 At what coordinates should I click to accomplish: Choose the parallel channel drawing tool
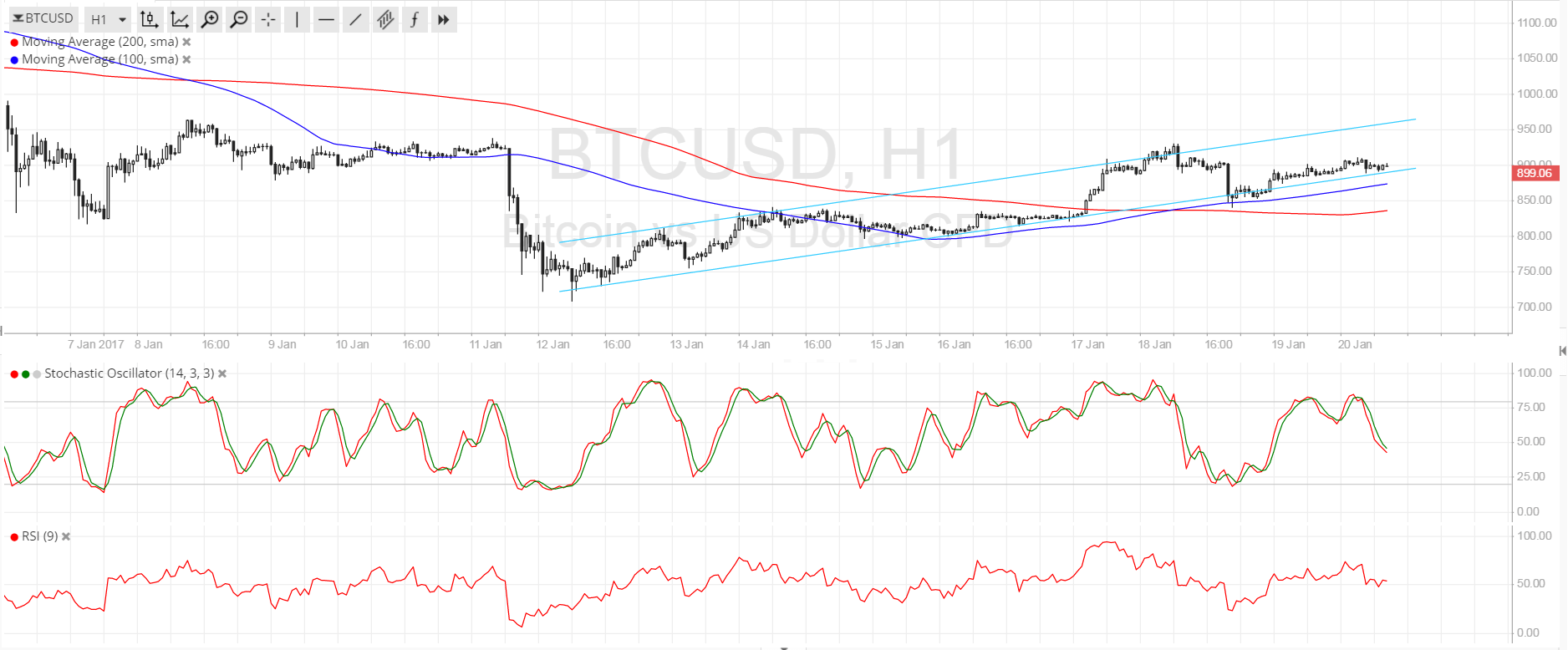tap(385, 19)
